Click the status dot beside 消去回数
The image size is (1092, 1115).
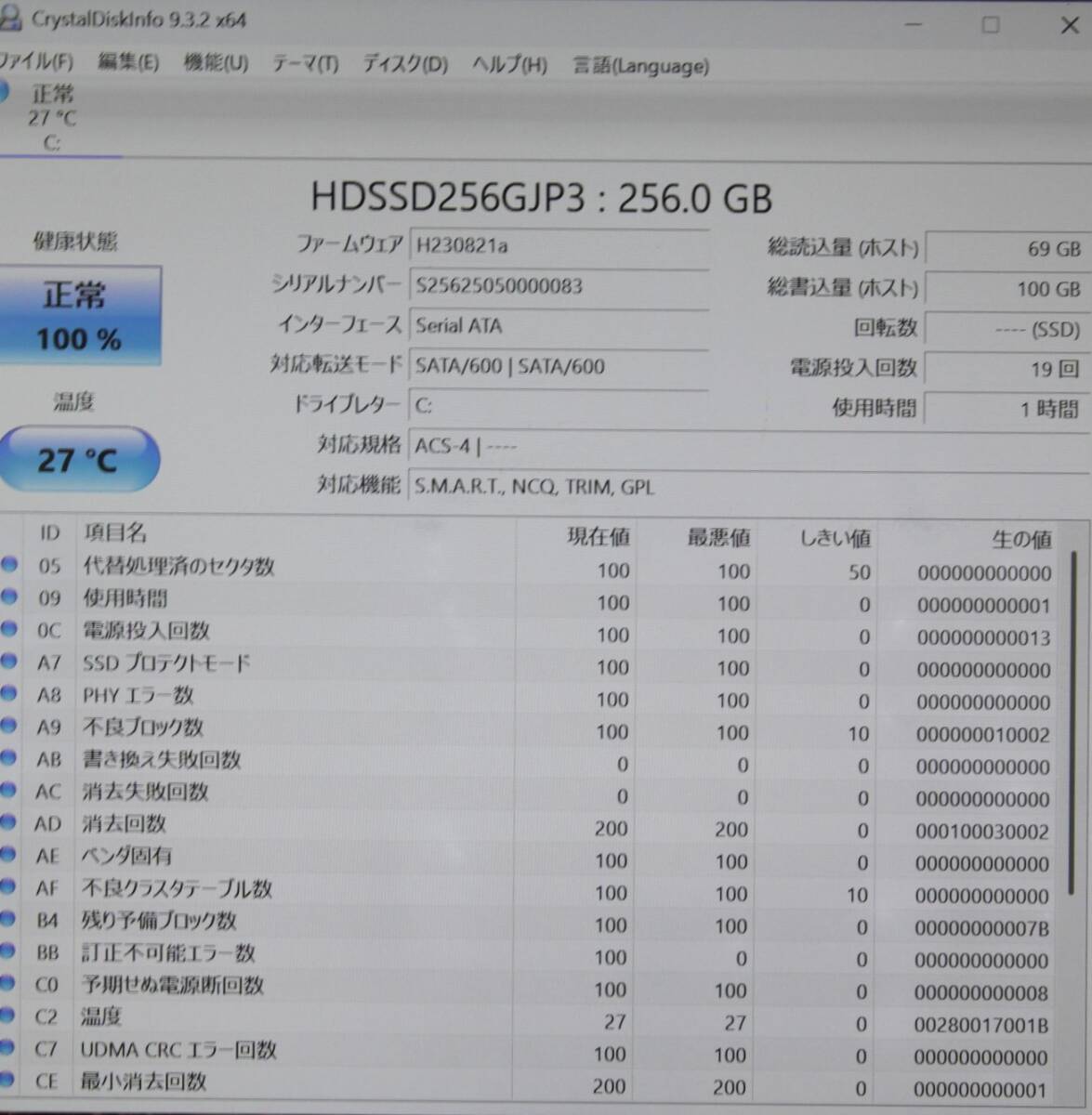click(9, 821)
